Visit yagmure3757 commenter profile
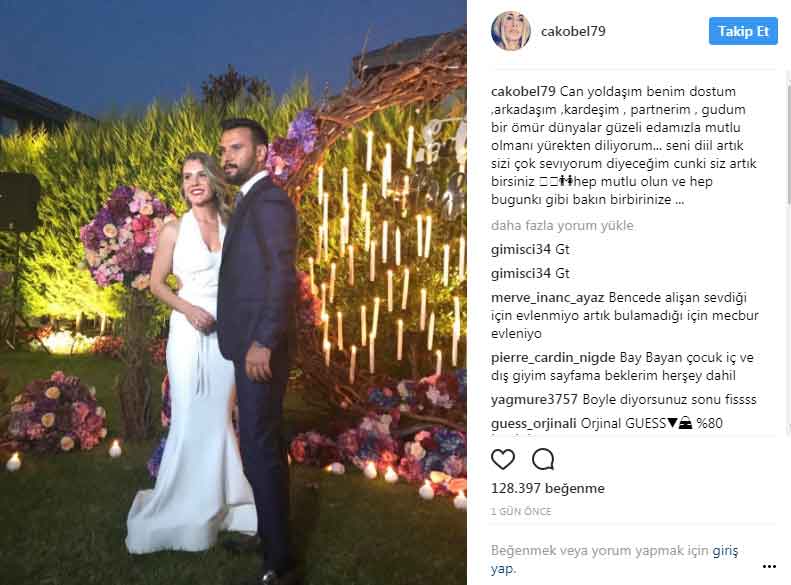 pyautogui.click(x=534, y=399)
